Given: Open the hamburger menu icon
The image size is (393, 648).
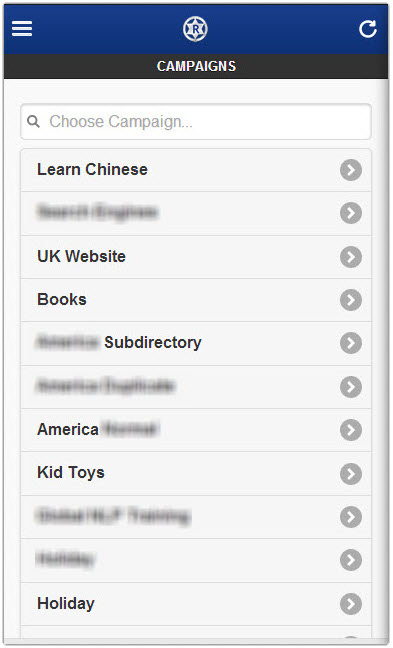Looking at the screenshot, I should 22,29.
